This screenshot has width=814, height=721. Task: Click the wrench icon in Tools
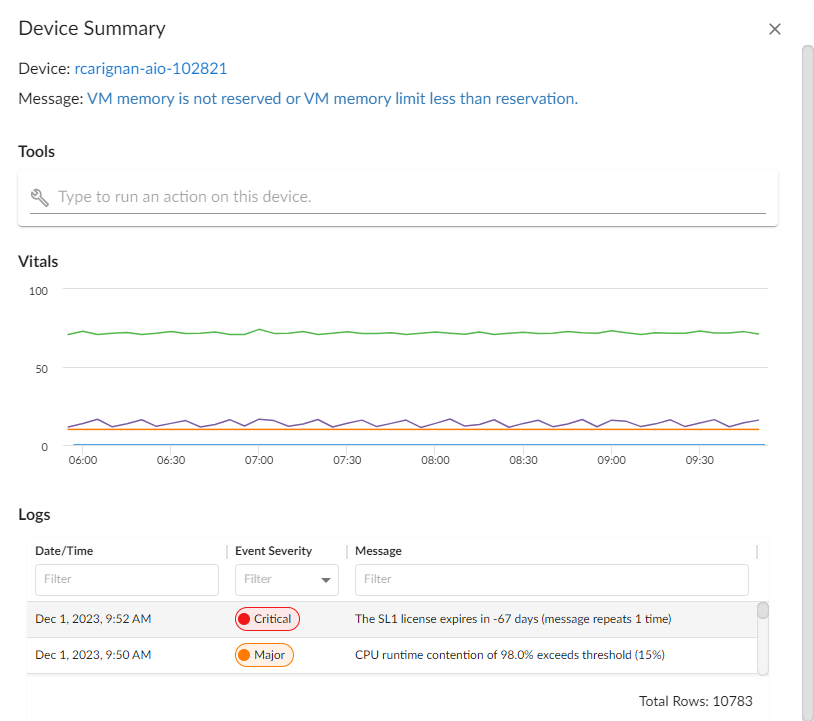[x=40, y=197]
